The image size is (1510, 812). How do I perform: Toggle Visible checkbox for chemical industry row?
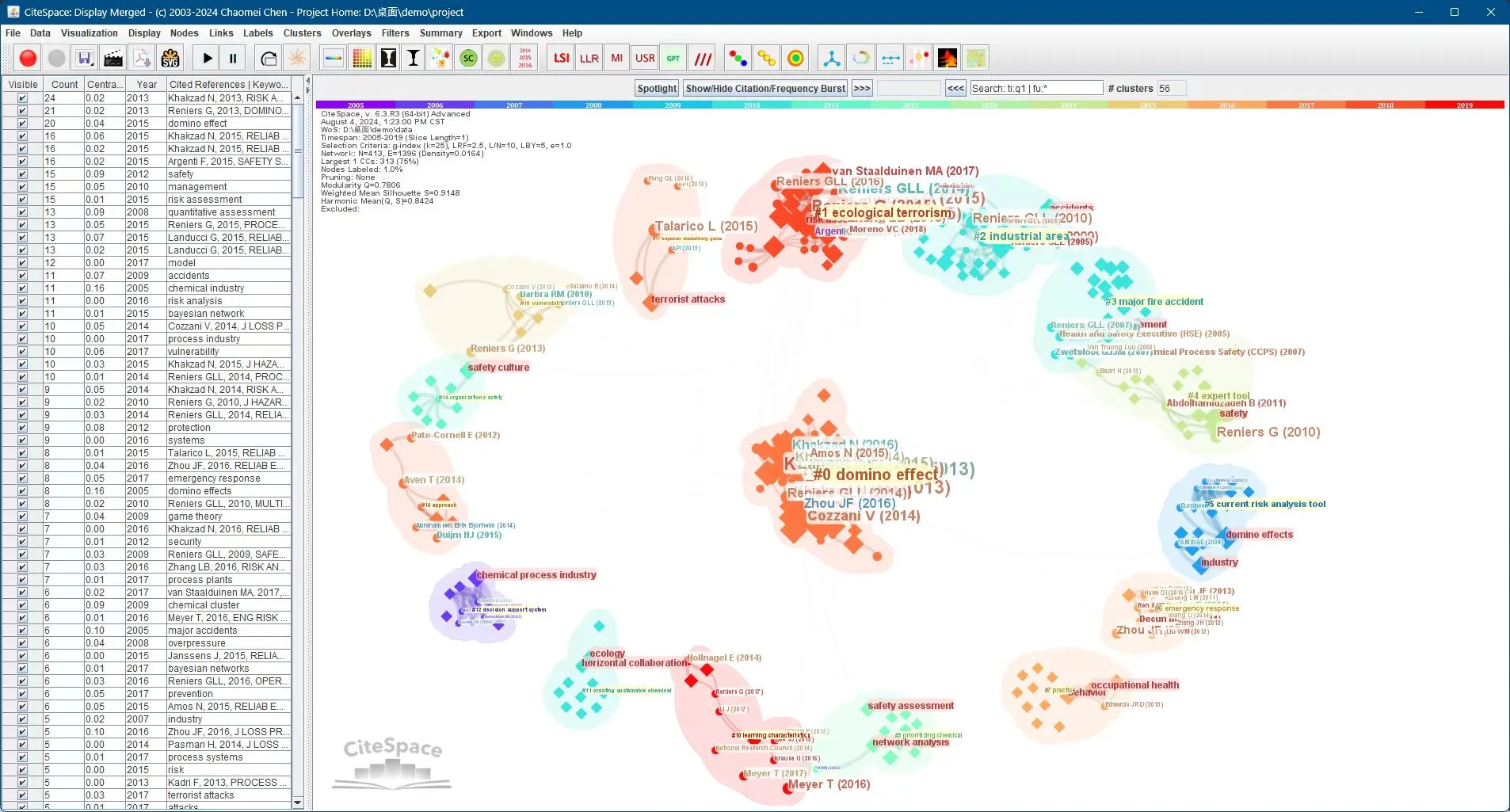click(22, 288)
